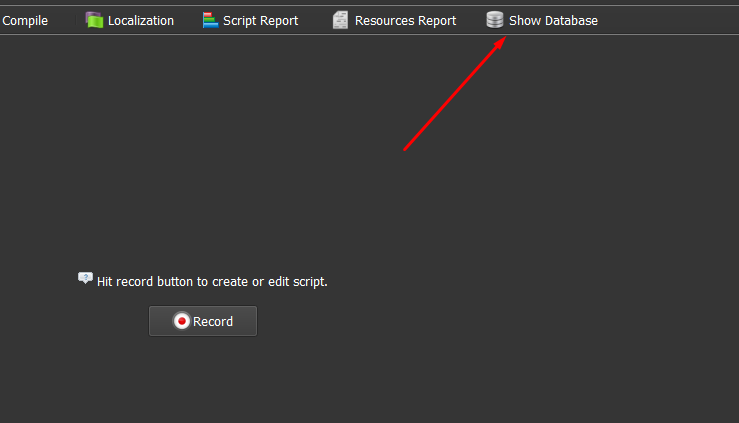Image resolution: width=739 pixels, height=423 pixels.
Task: Click the empty area right of the Record button
Action: point(450,322)
